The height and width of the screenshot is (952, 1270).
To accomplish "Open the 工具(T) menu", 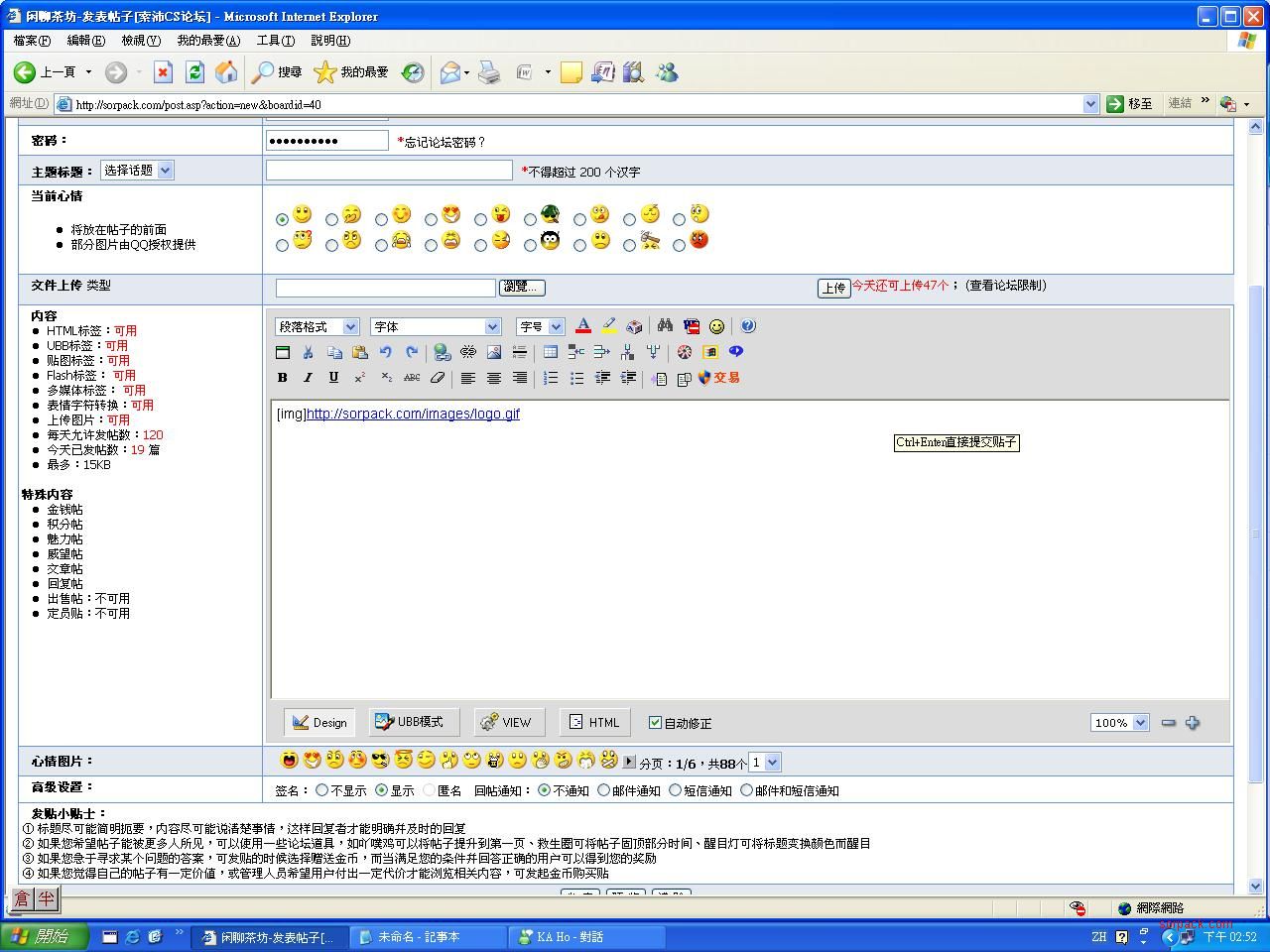I will (275, 41).
